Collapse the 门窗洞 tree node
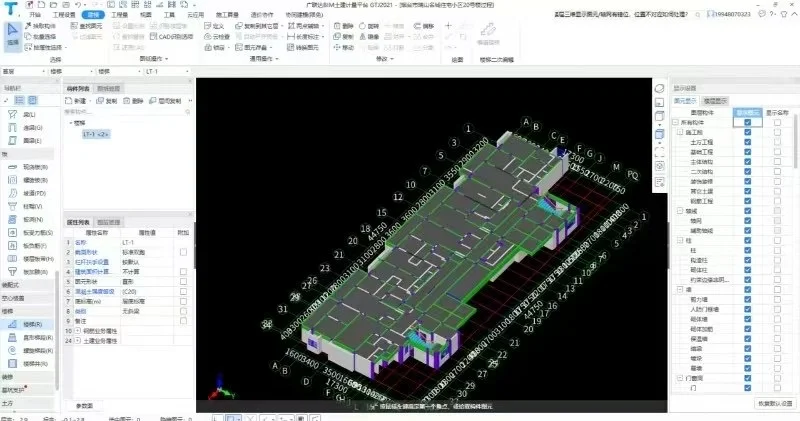The width and height of the screenshot is (800, 421). click(680, 378)
